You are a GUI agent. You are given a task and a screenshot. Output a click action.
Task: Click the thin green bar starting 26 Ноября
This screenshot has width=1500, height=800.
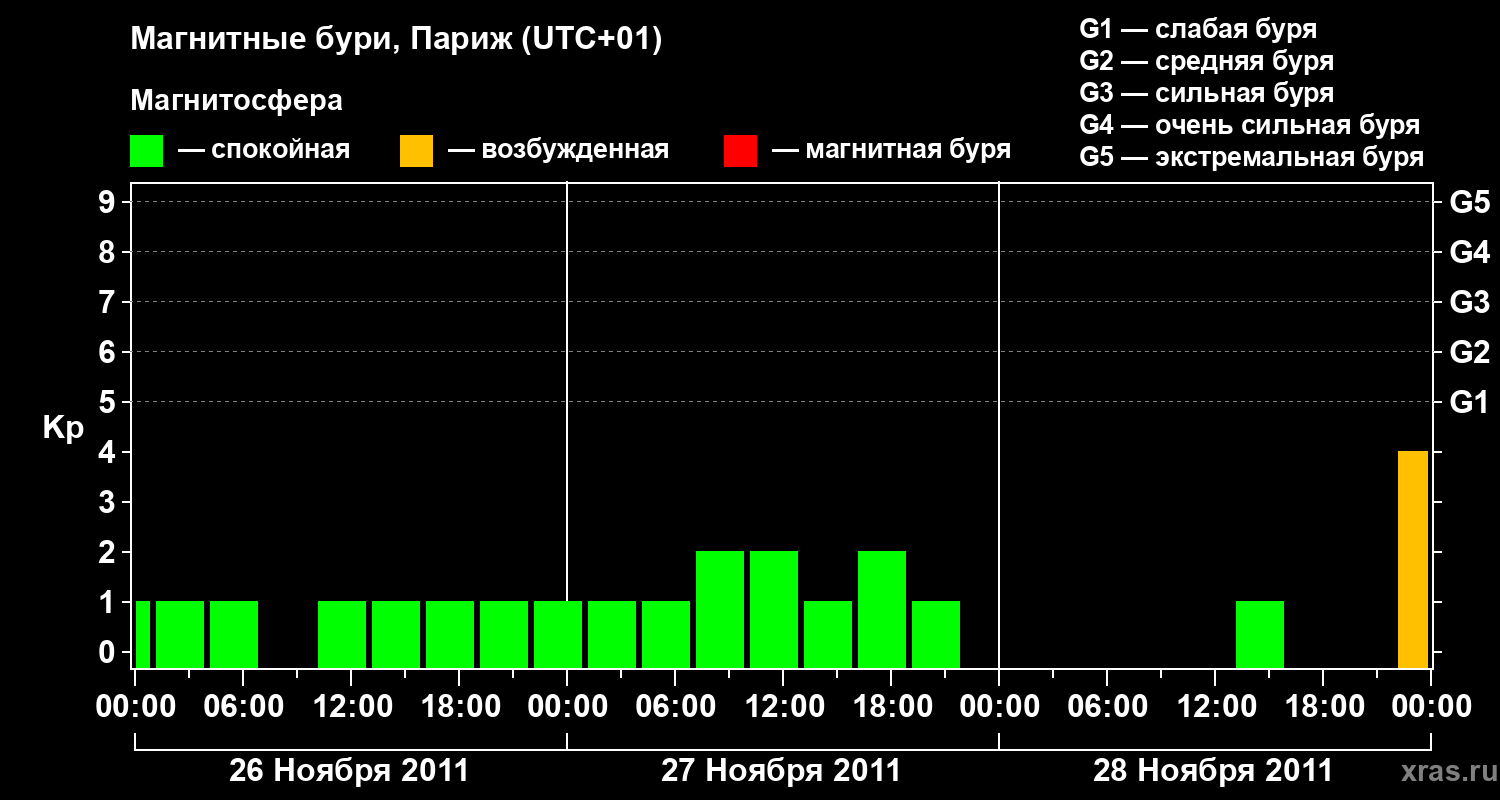[143, 634]
